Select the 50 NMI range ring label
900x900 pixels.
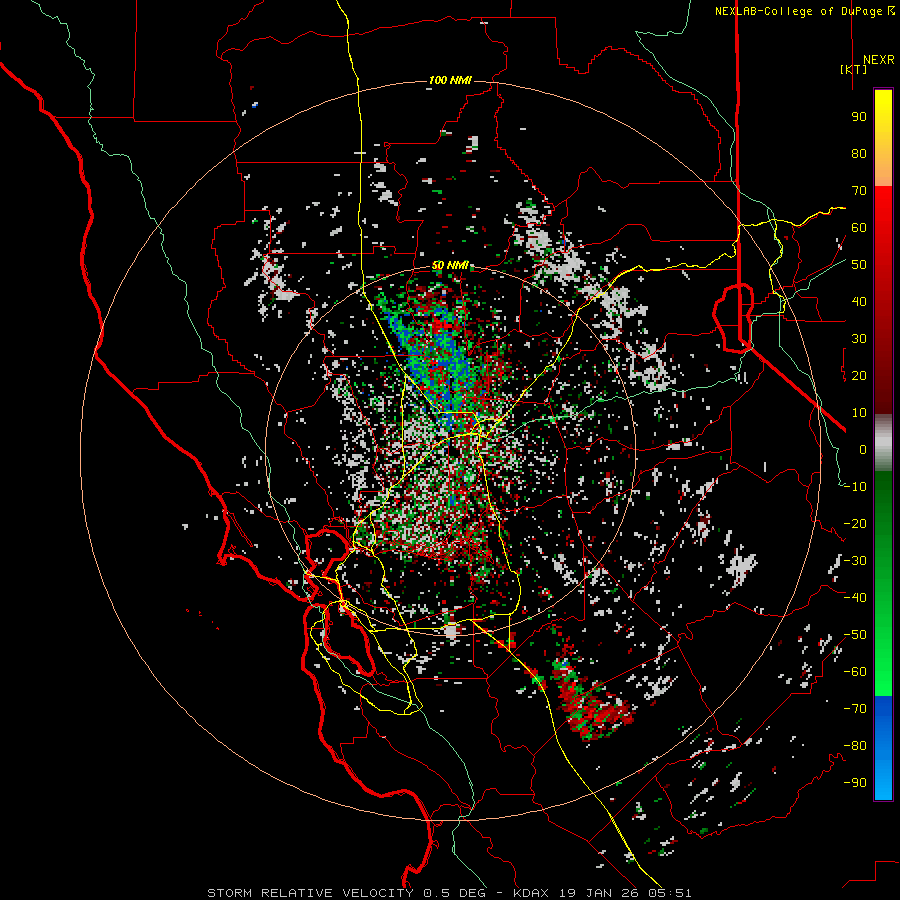(450, 265)
